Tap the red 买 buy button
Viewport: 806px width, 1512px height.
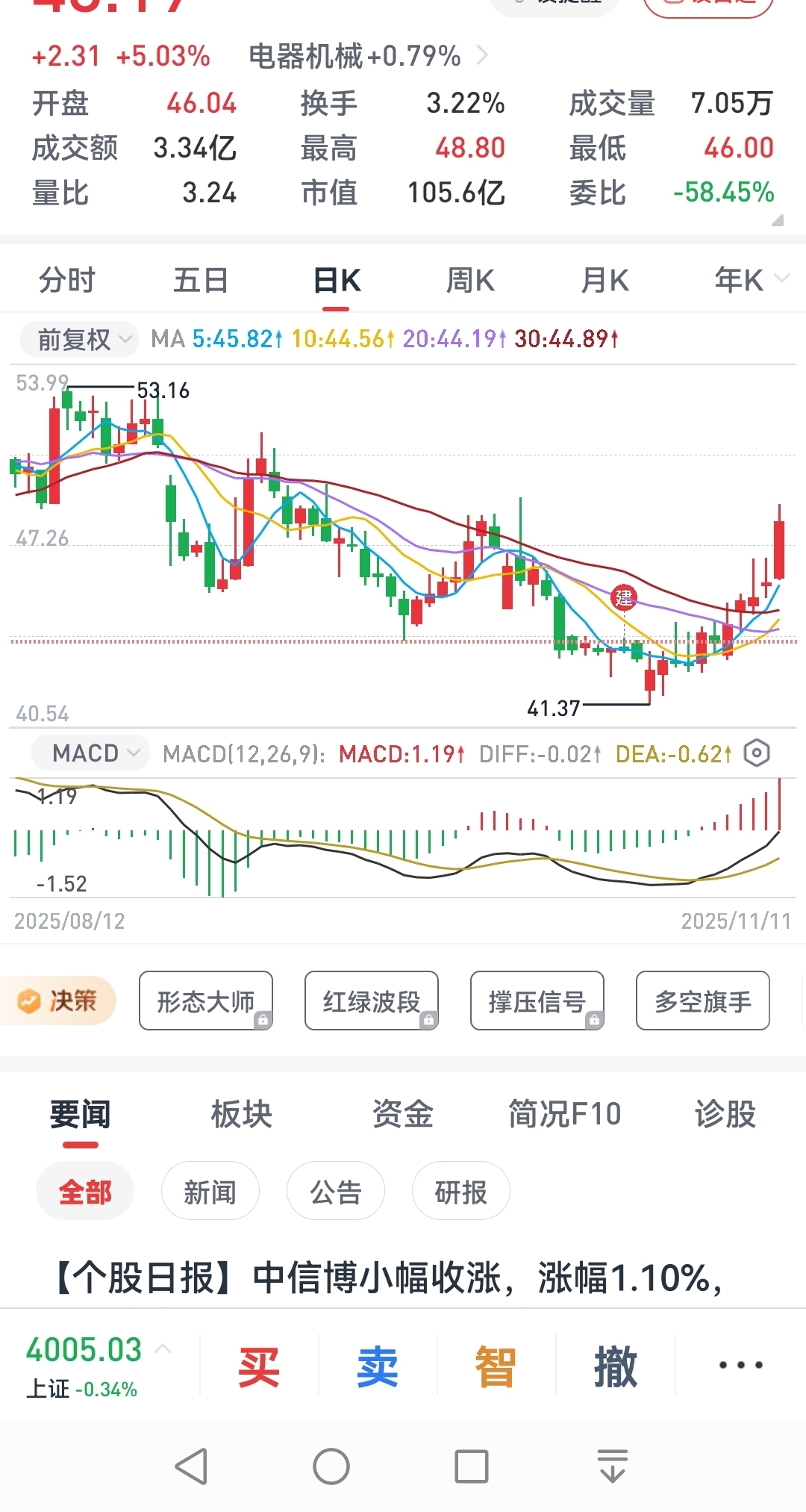[x=259, y=1366]
